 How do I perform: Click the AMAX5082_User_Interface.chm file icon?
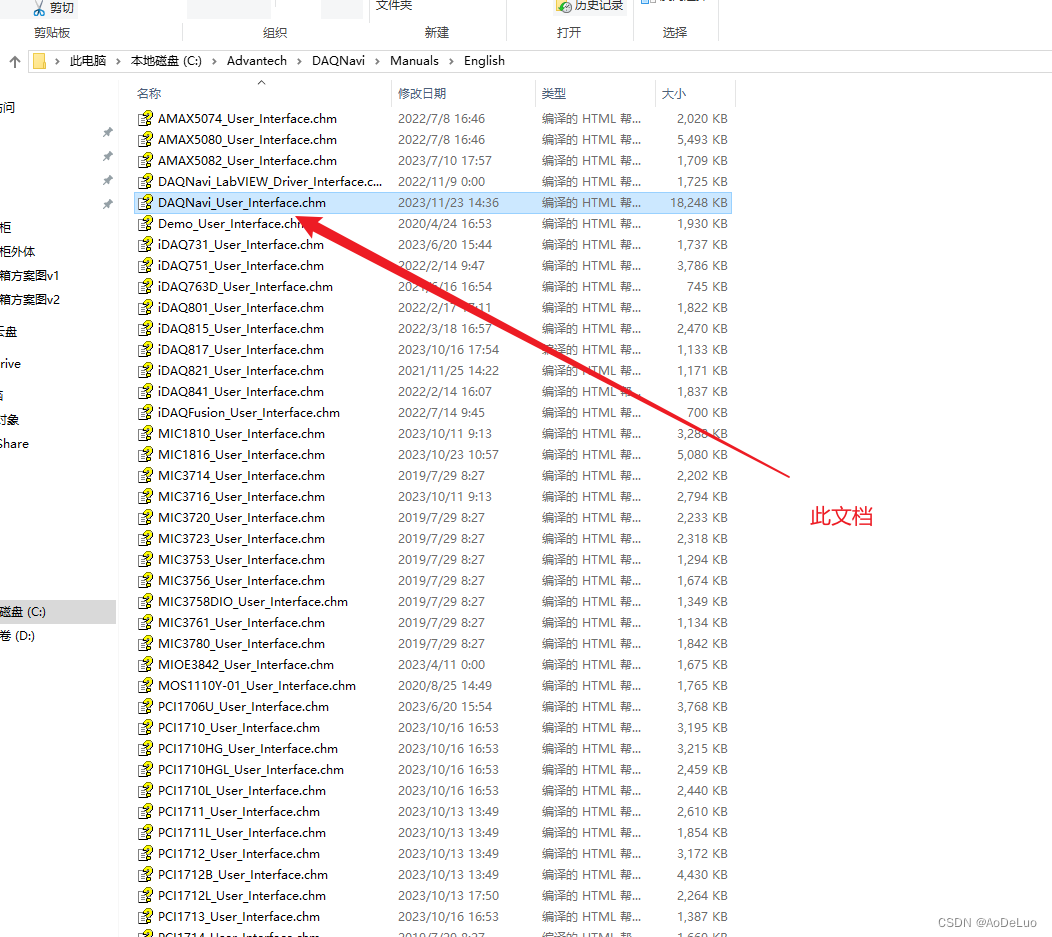pos(146,160)
